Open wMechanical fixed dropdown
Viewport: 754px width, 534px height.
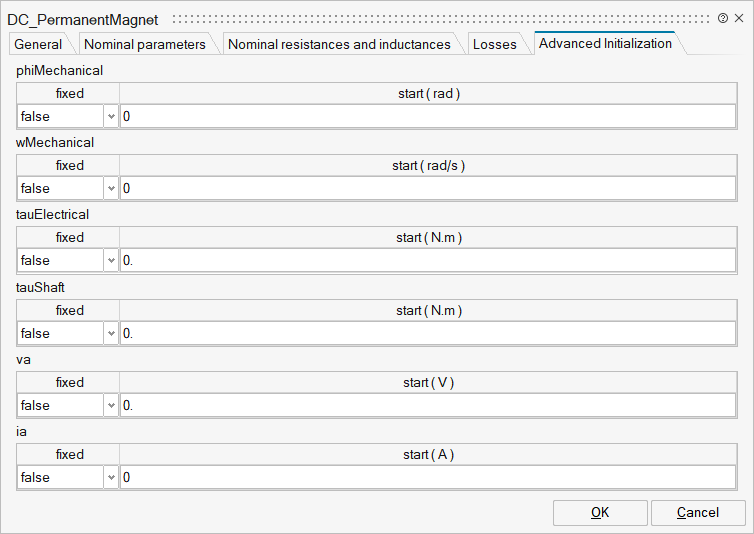[x=110, y=189]
